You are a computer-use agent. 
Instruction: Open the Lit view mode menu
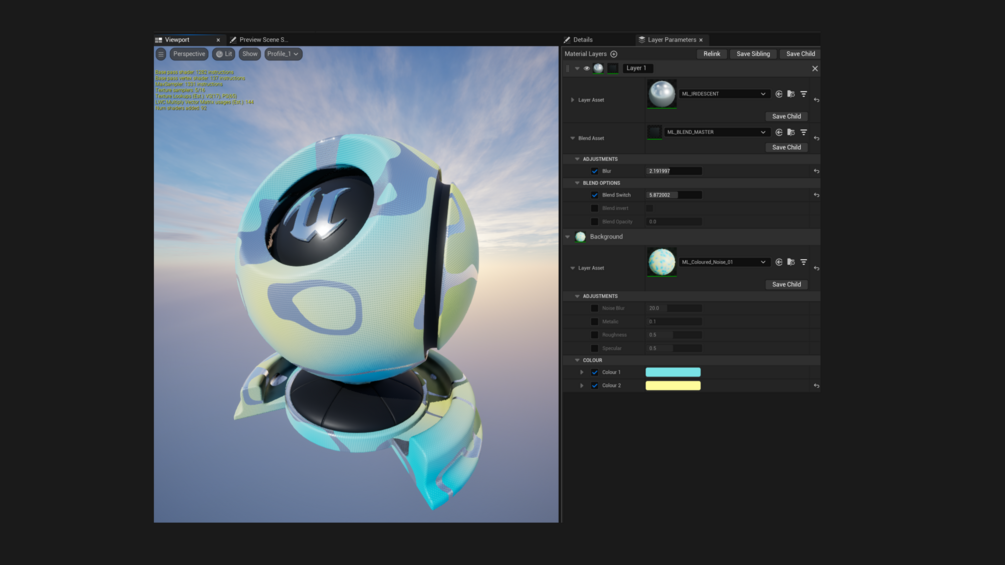(x=224, y=54)
